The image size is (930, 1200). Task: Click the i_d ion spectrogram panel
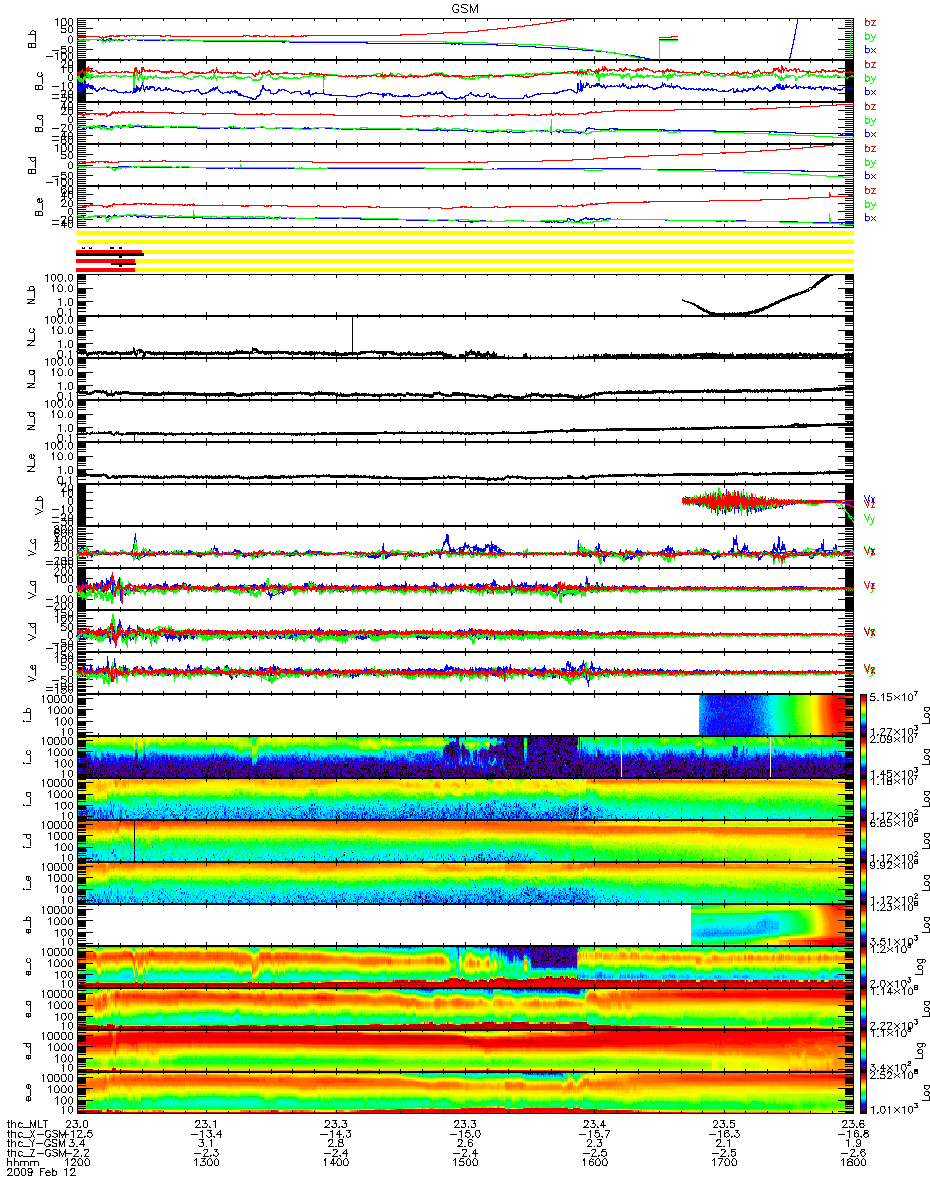point(466,840)
